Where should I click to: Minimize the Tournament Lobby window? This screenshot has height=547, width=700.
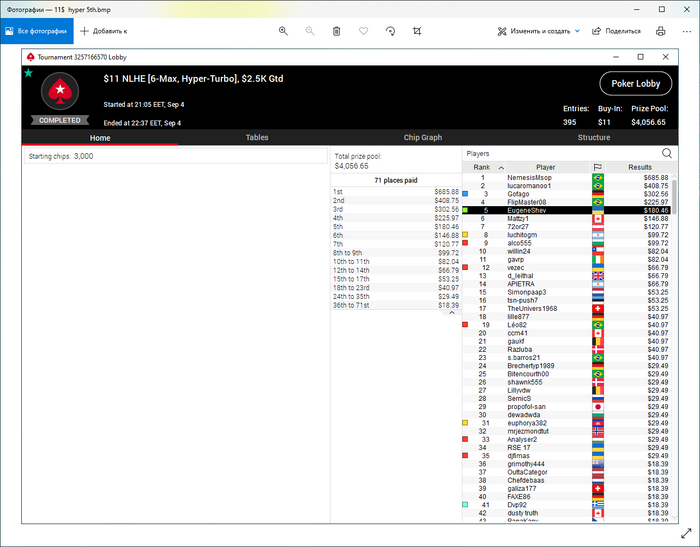pyautogui.click(x=616, y=57)
